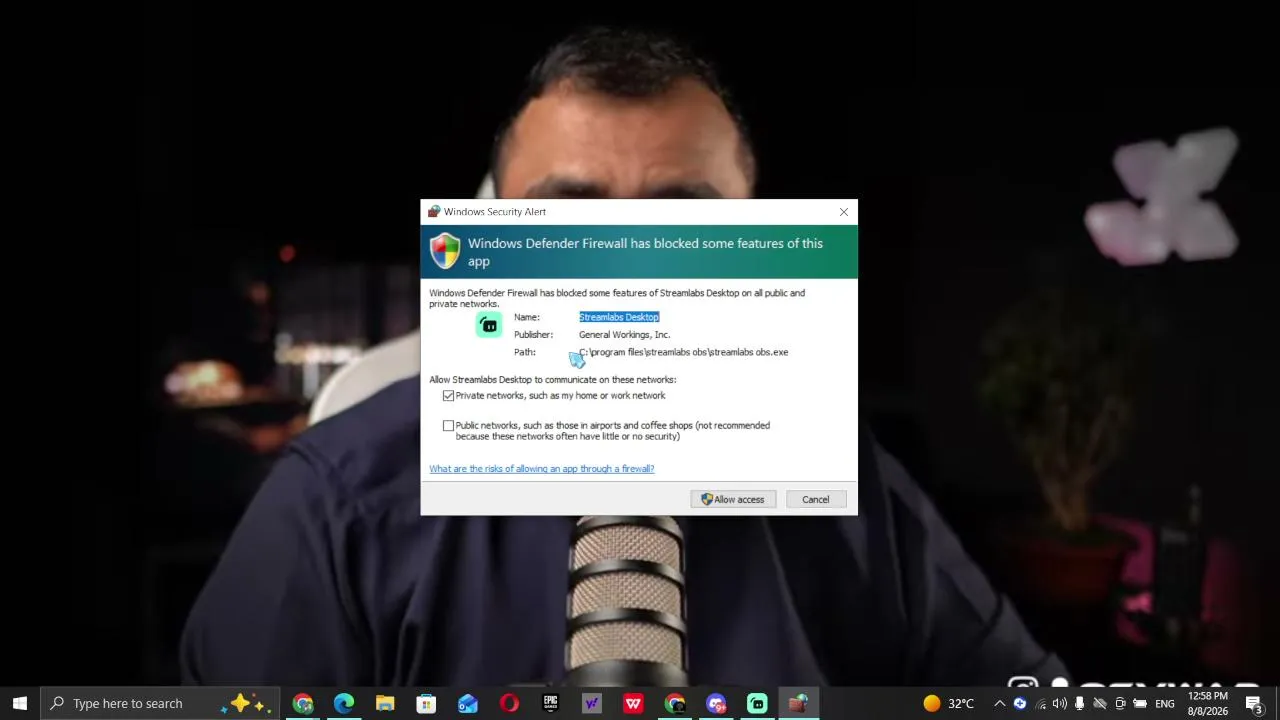Launch Microsoft Edge from the taskbar
The height and width of the screenshot is (720, 1280).
[344, 703]
